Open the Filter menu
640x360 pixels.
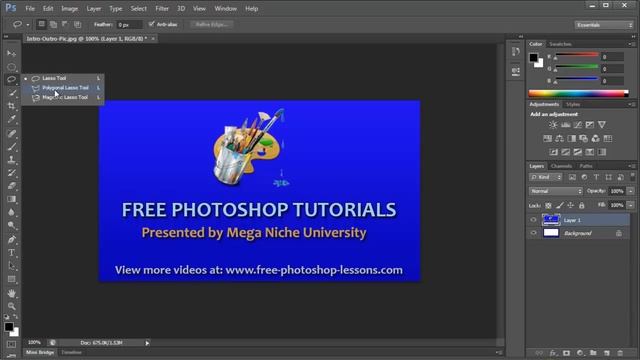162,9
